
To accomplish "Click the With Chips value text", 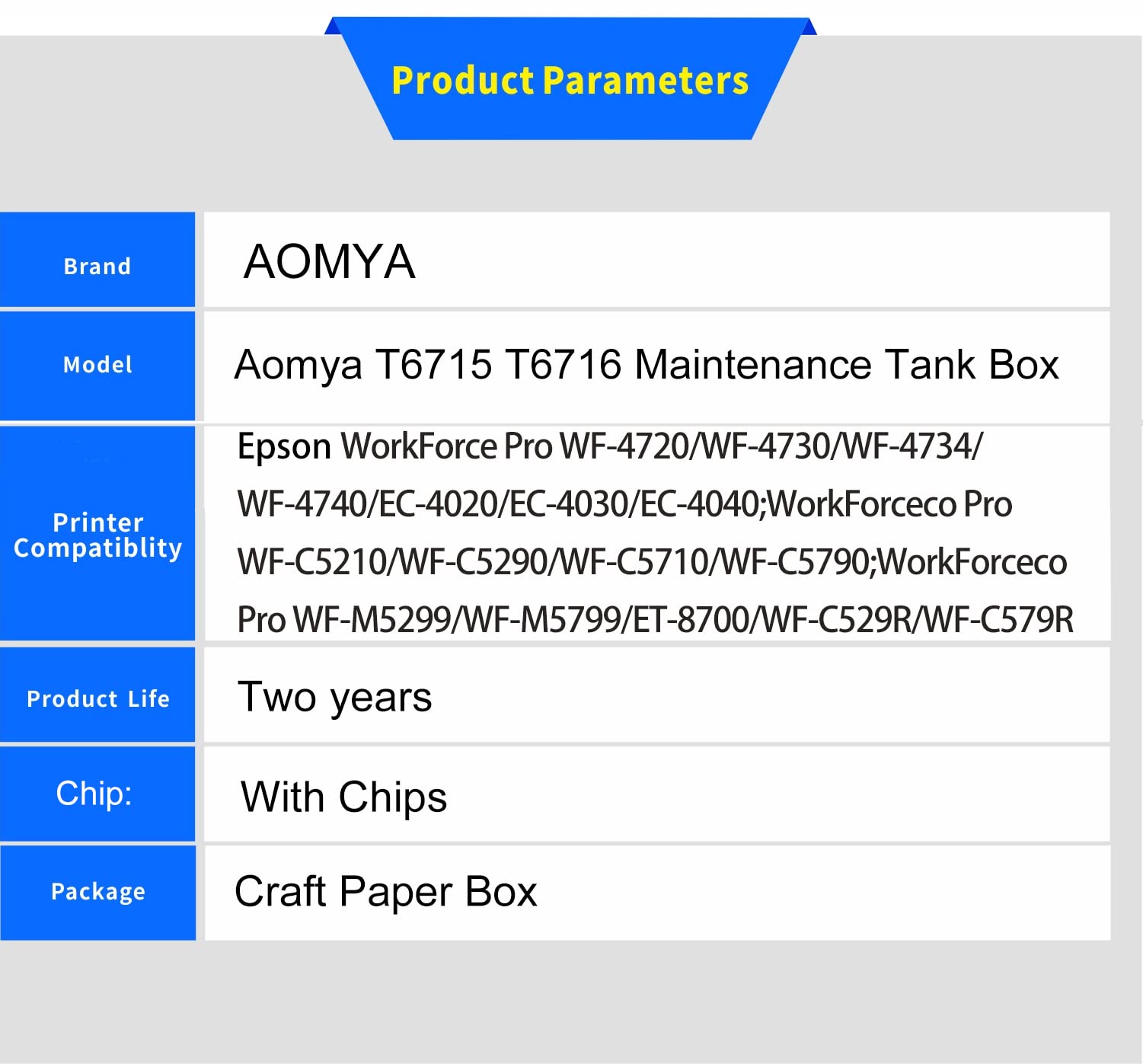I will click(x=344, y=797).
